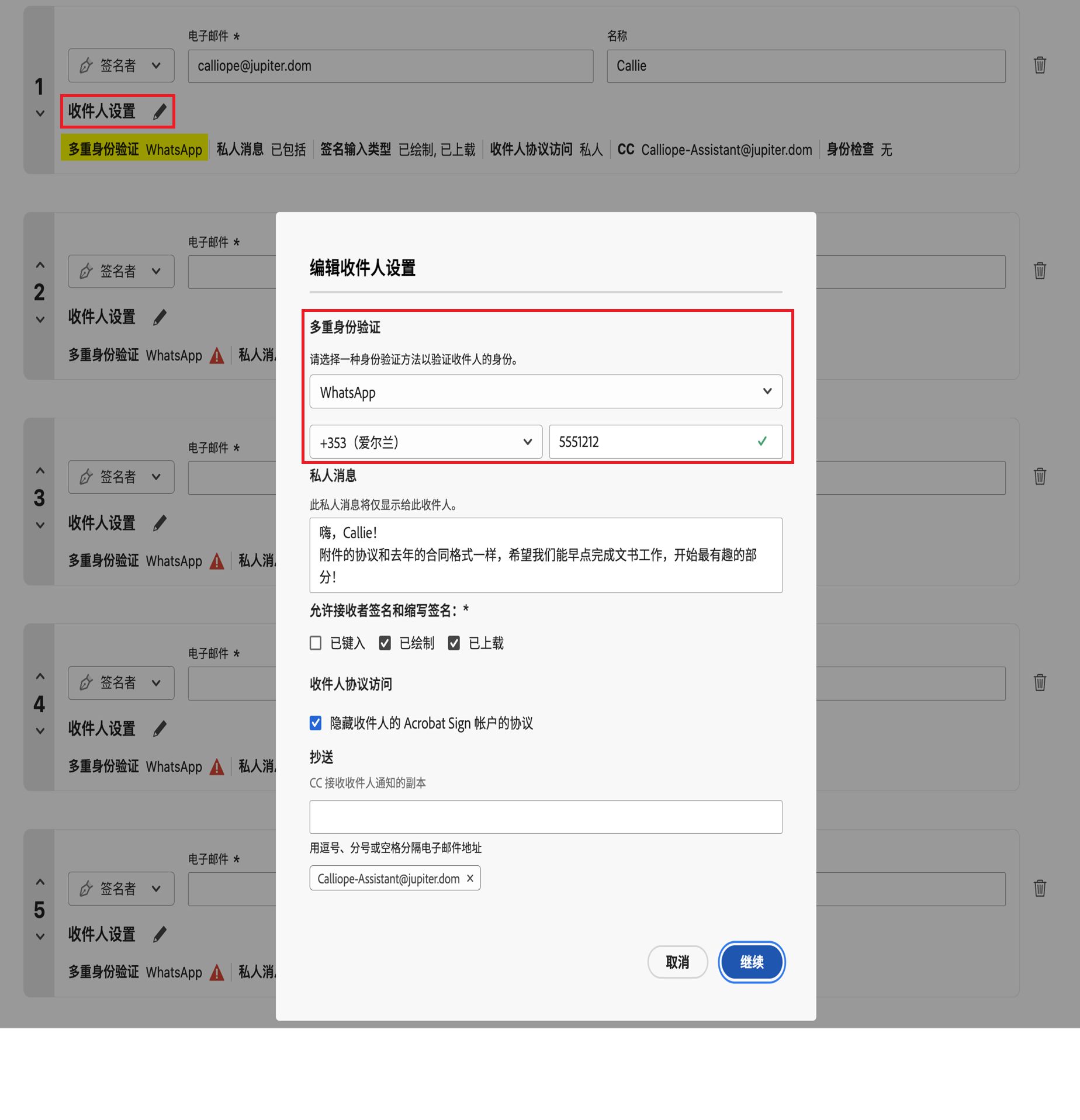Open recipient 4 收件人设置 label

(102, 729)
